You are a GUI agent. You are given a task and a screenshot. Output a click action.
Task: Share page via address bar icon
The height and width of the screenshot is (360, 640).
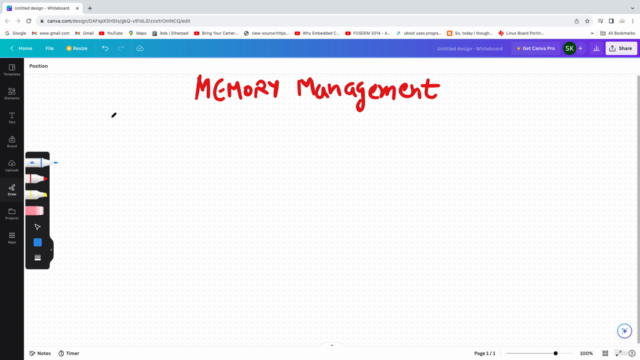(576, 21)
